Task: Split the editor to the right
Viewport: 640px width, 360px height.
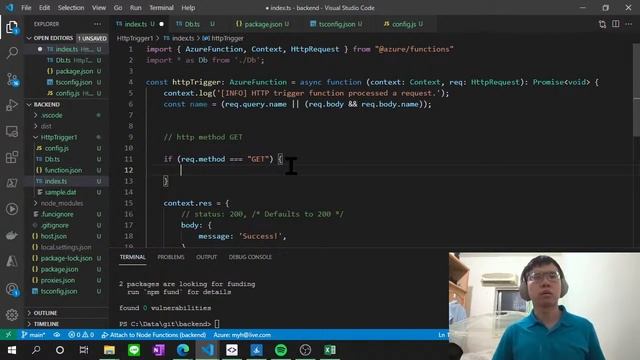Action: [x=616, y=24]
